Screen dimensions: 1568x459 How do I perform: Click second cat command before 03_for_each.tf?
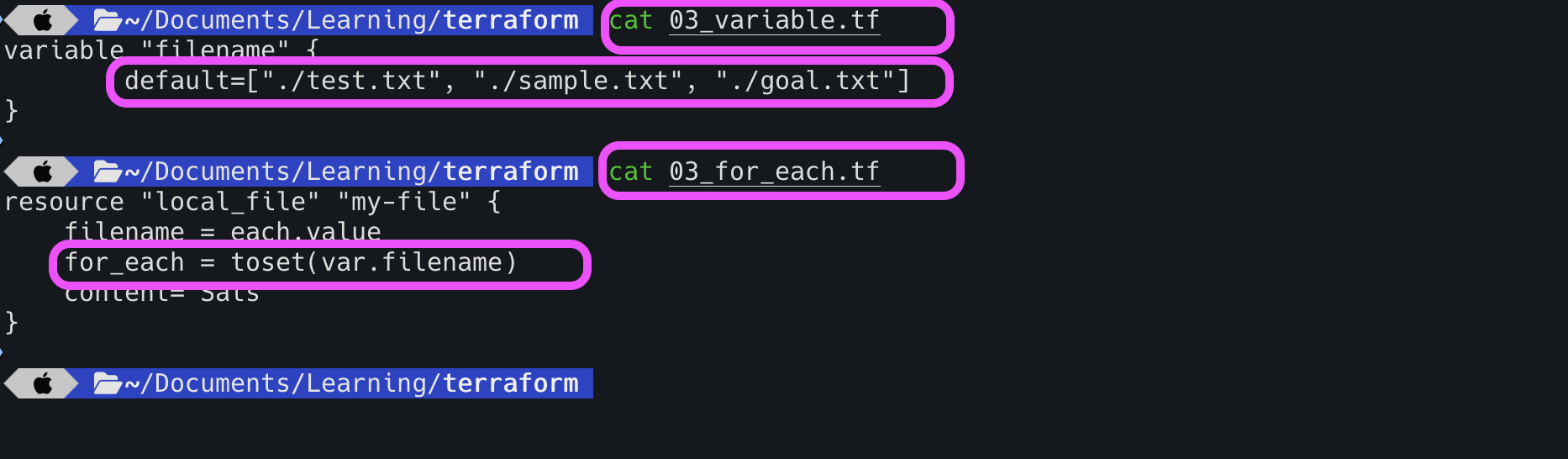[630, 171]
